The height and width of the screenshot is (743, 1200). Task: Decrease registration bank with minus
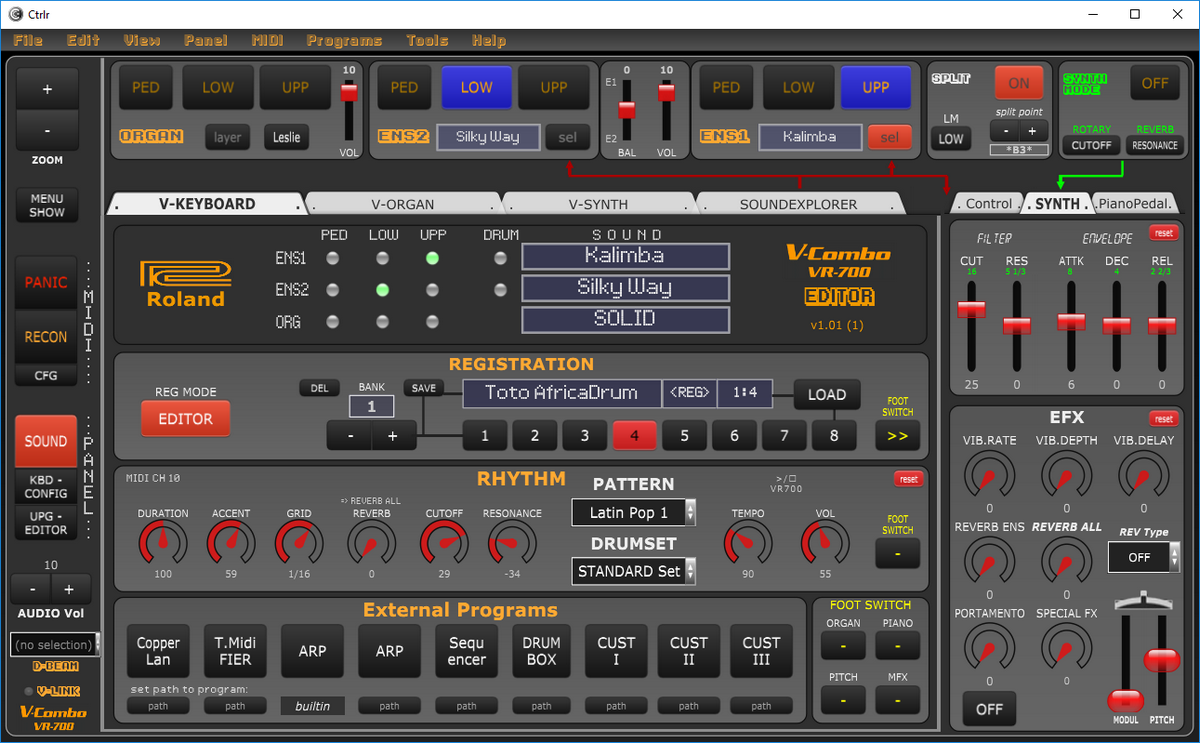click(350, 435)
